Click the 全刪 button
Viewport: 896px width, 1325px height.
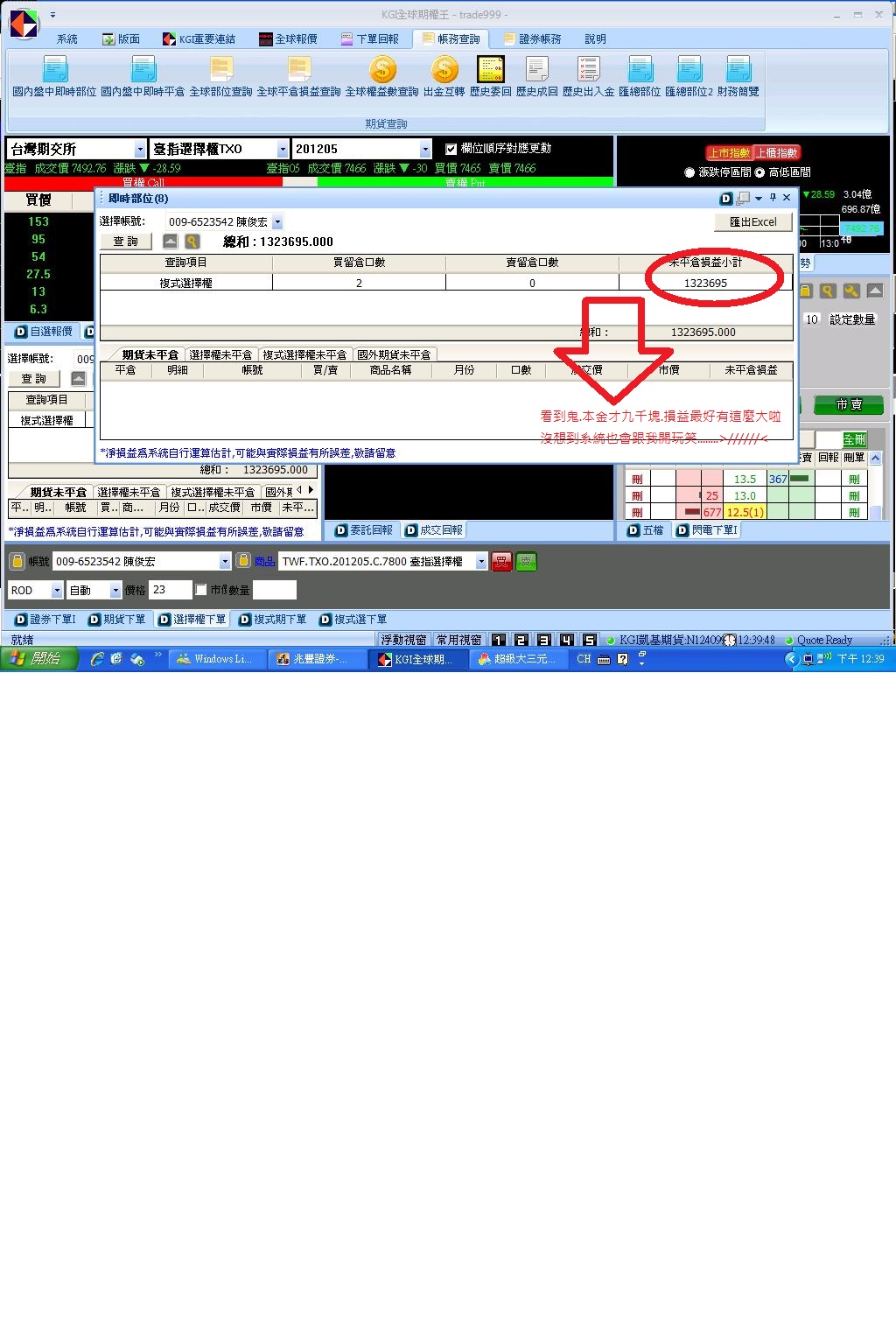(x=855, y=439)
